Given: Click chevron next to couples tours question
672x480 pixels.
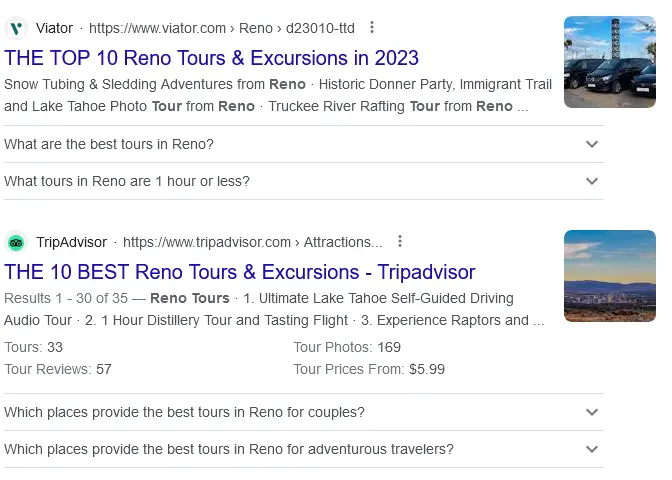Looking at the screenshot, I should 592,412.
